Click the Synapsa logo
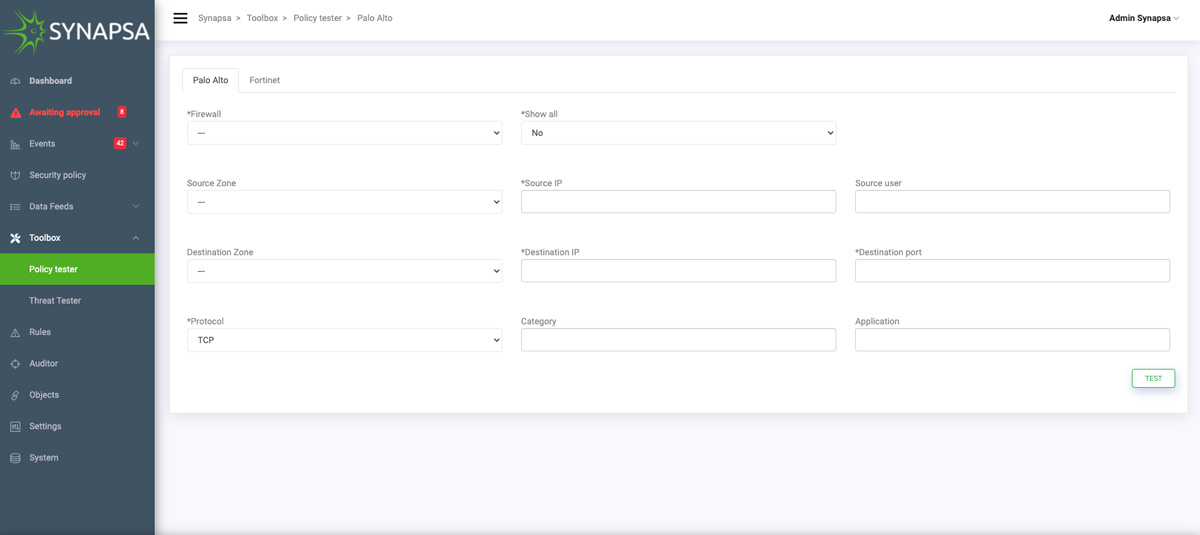This screenshot has height=535, width=1200. point(77,32)
